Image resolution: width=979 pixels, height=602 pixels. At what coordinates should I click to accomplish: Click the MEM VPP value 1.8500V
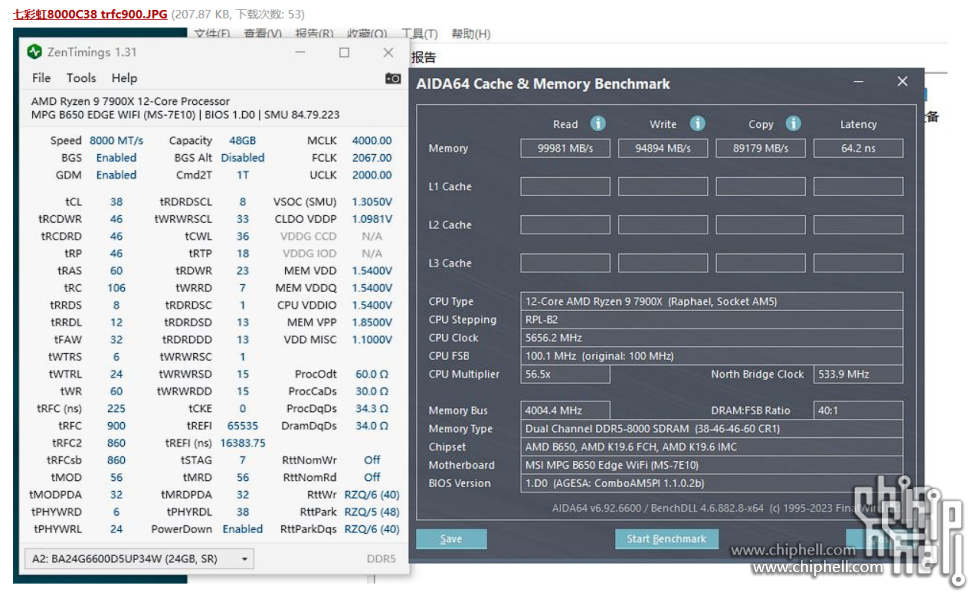(371, 322)
